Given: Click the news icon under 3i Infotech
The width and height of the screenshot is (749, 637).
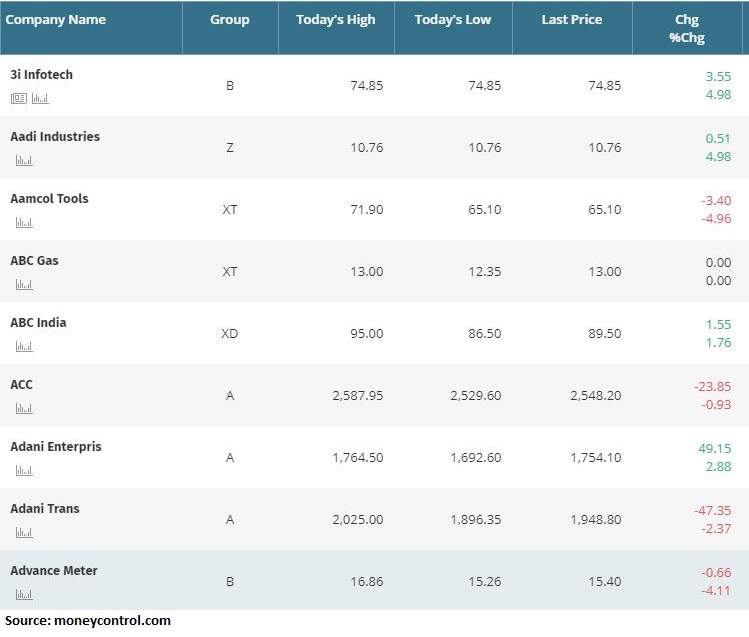Looking at the screenshot, I should pos(19,98).
